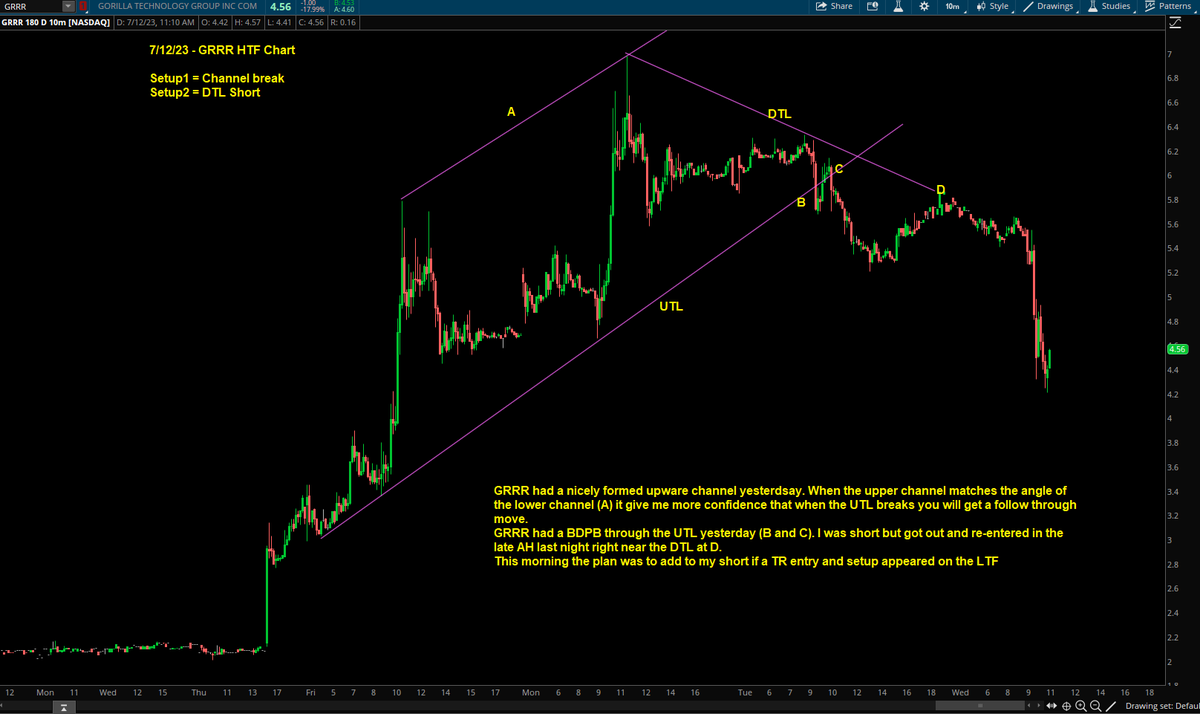Screen dimensions: 1200x714
Task: Click the news and alerts icon beside Share
Action: tap(872, 6)
